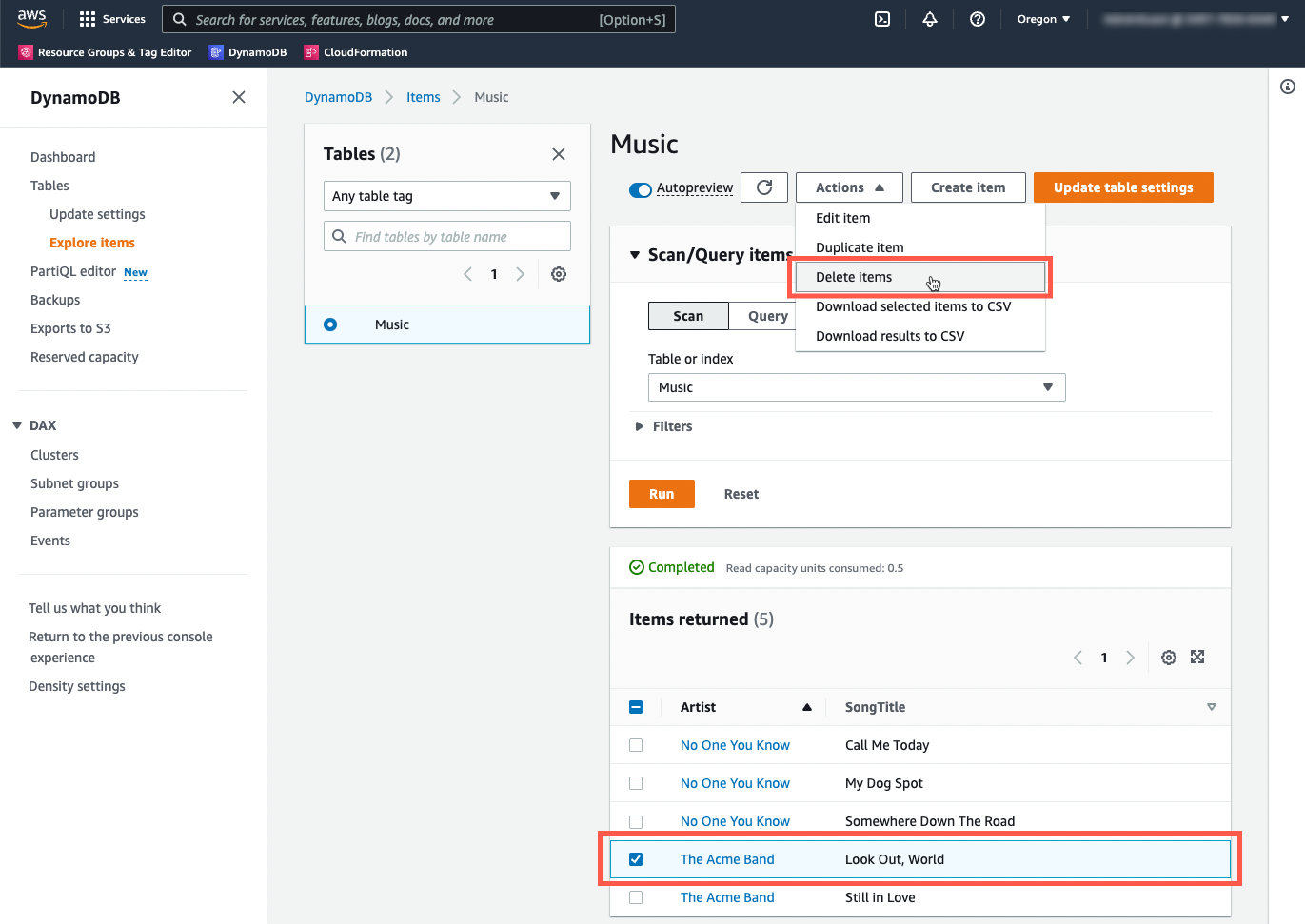Click the orange Run button
This screenshot has width=1305, height=924.
coord(662,494)
